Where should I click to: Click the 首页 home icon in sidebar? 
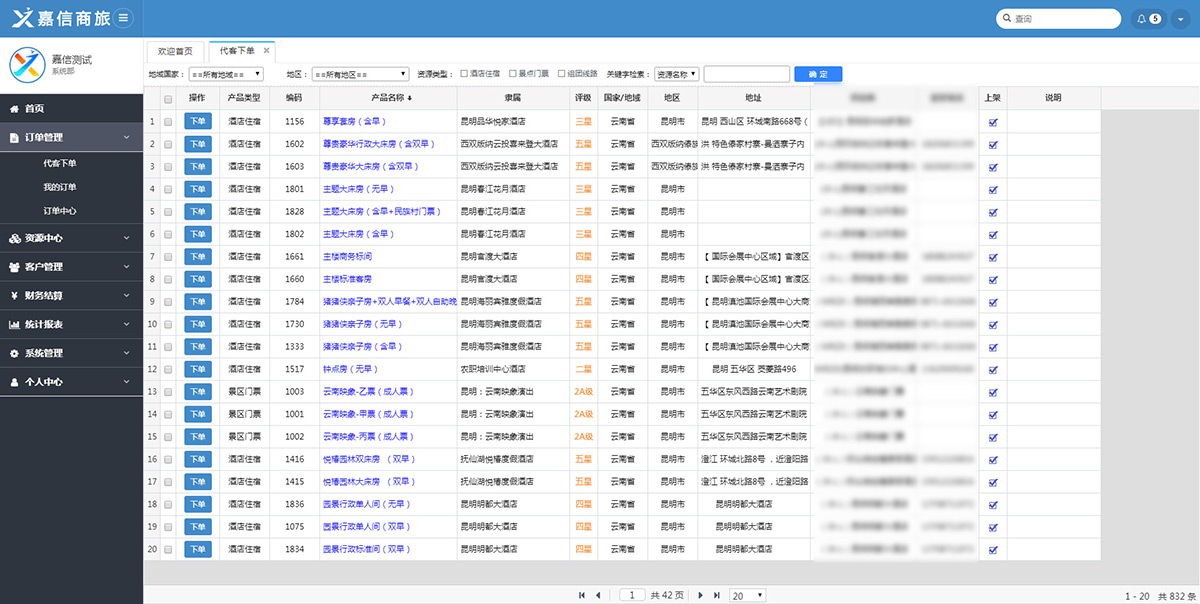click(x=14, y=108)
